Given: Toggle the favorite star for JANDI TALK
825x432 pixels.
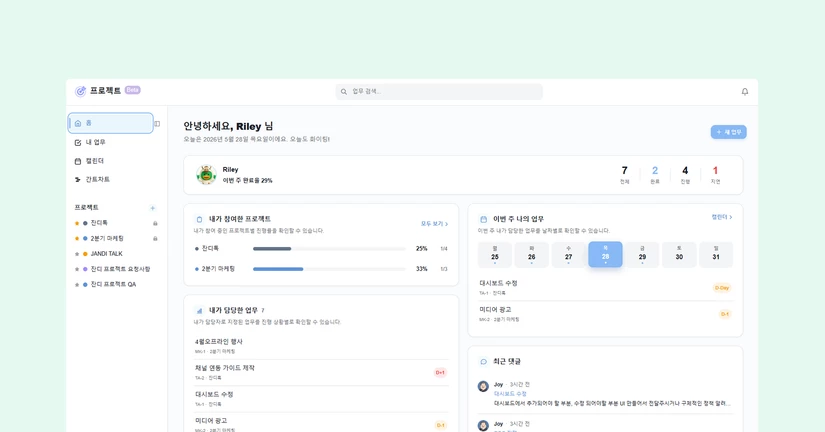Looking at the screenshot, I should click(77, 254).
